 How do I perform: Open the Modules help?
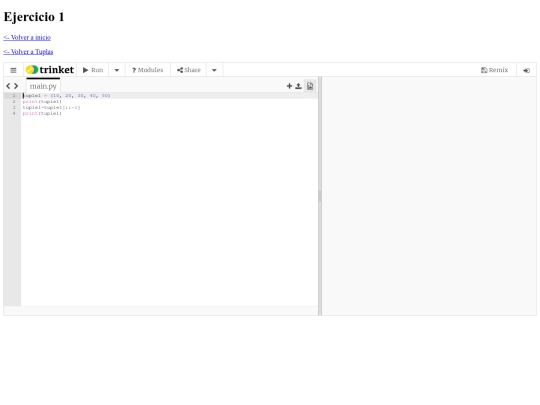[x=147, y=70]
